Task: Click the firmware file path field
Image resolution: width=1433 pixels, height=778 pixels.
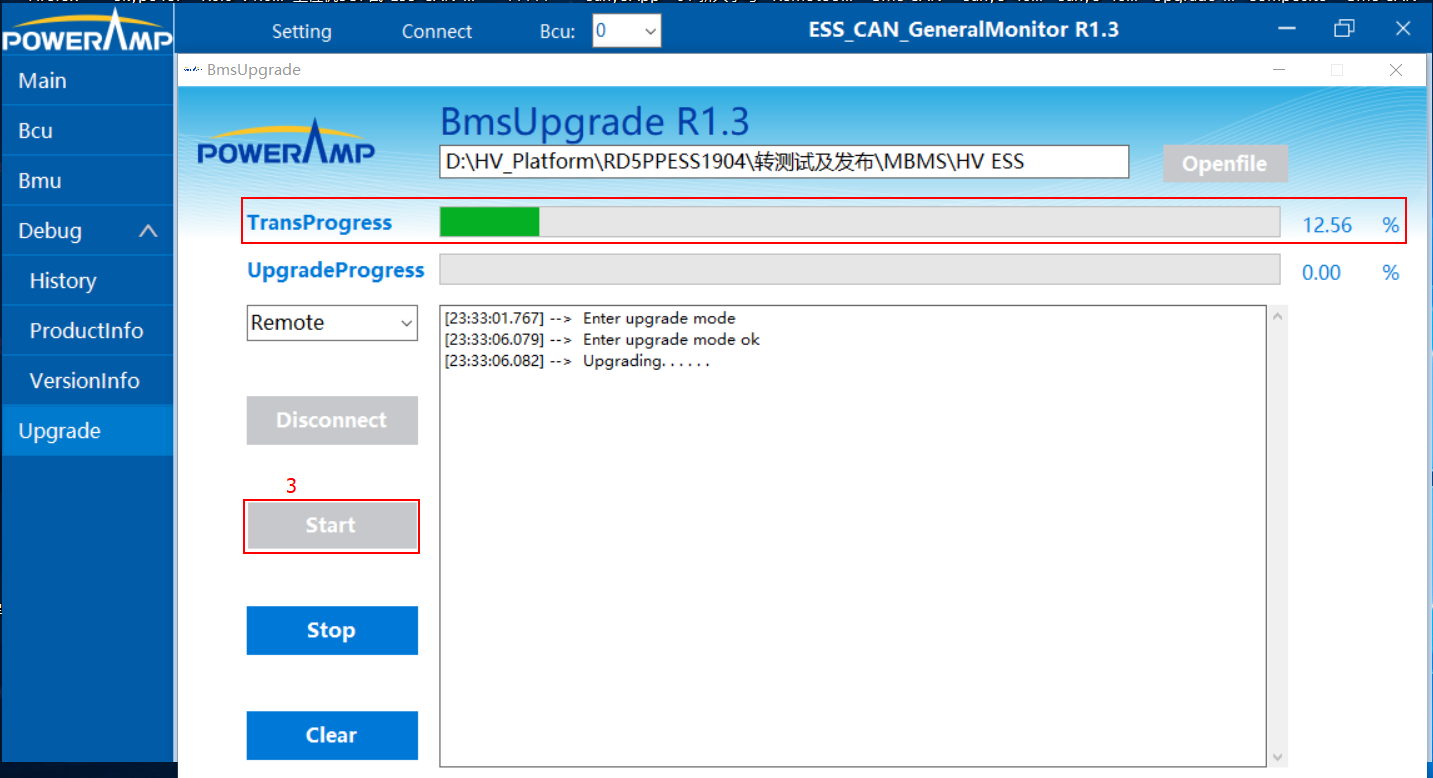Action: point(784,162)
